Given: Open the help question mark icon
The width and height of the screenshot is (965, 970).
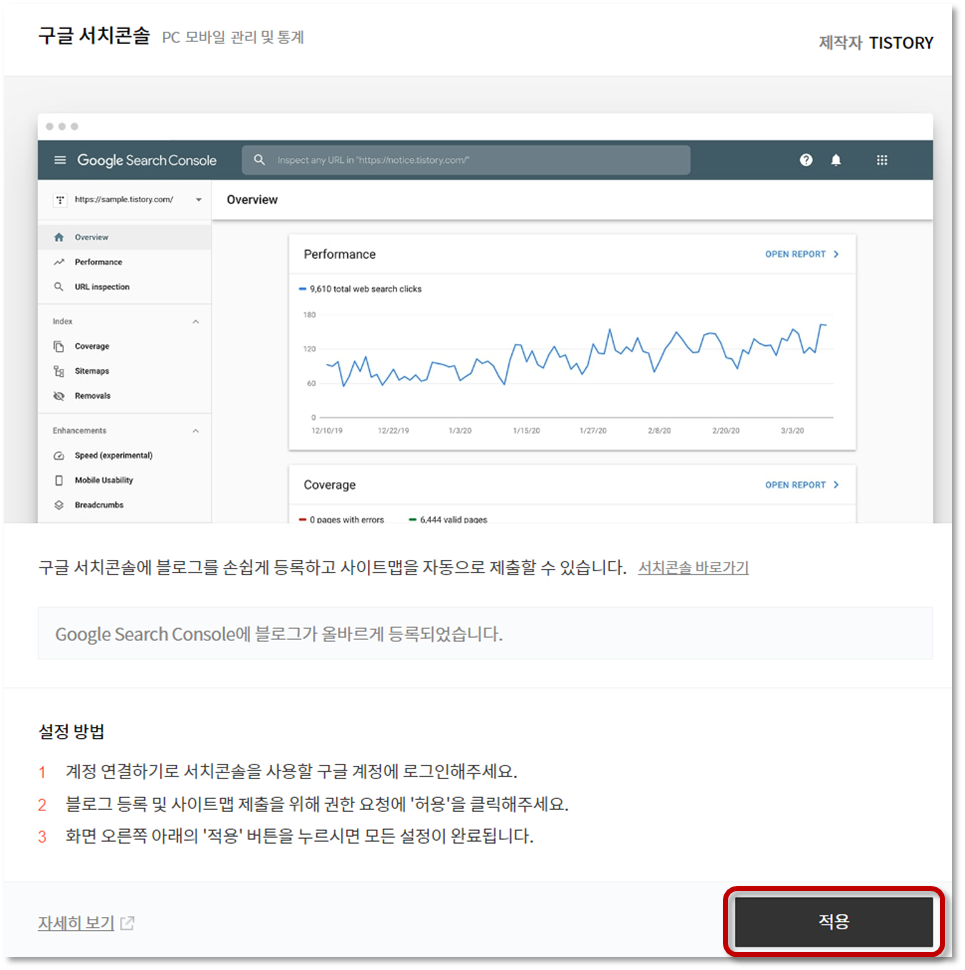Looking at the screenshot, I should click(805, 160).
